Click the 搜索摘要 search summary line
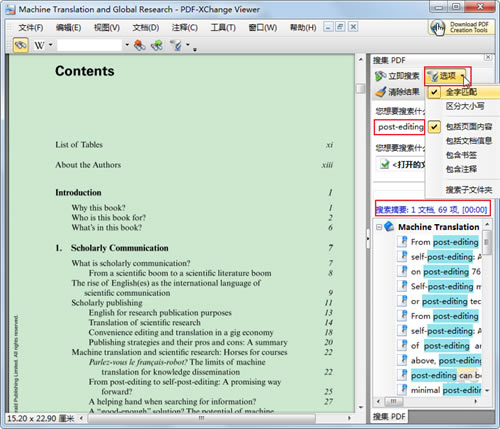The height and width of the screenshot is (429, 500). click(x=432, y=210)
